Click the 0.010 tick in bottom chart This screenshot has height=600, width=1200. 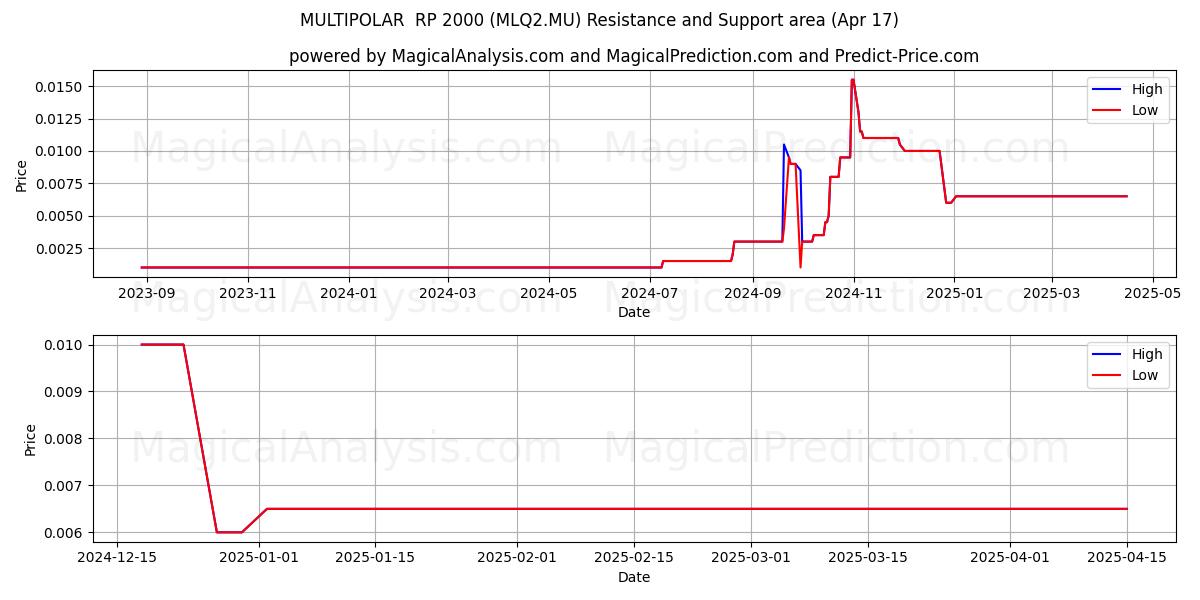65,345
